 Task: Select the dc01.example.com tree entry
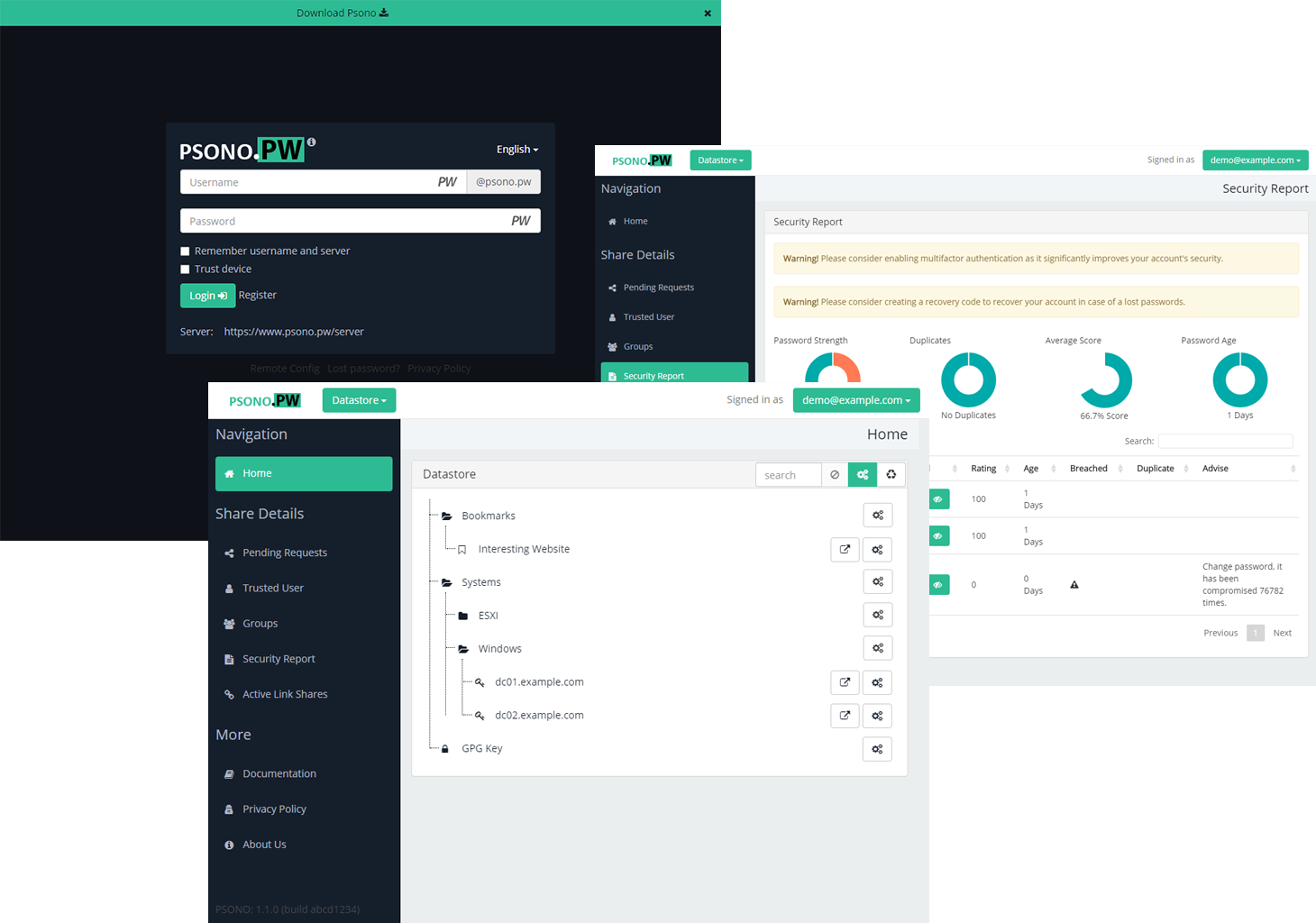click(539, 682)
